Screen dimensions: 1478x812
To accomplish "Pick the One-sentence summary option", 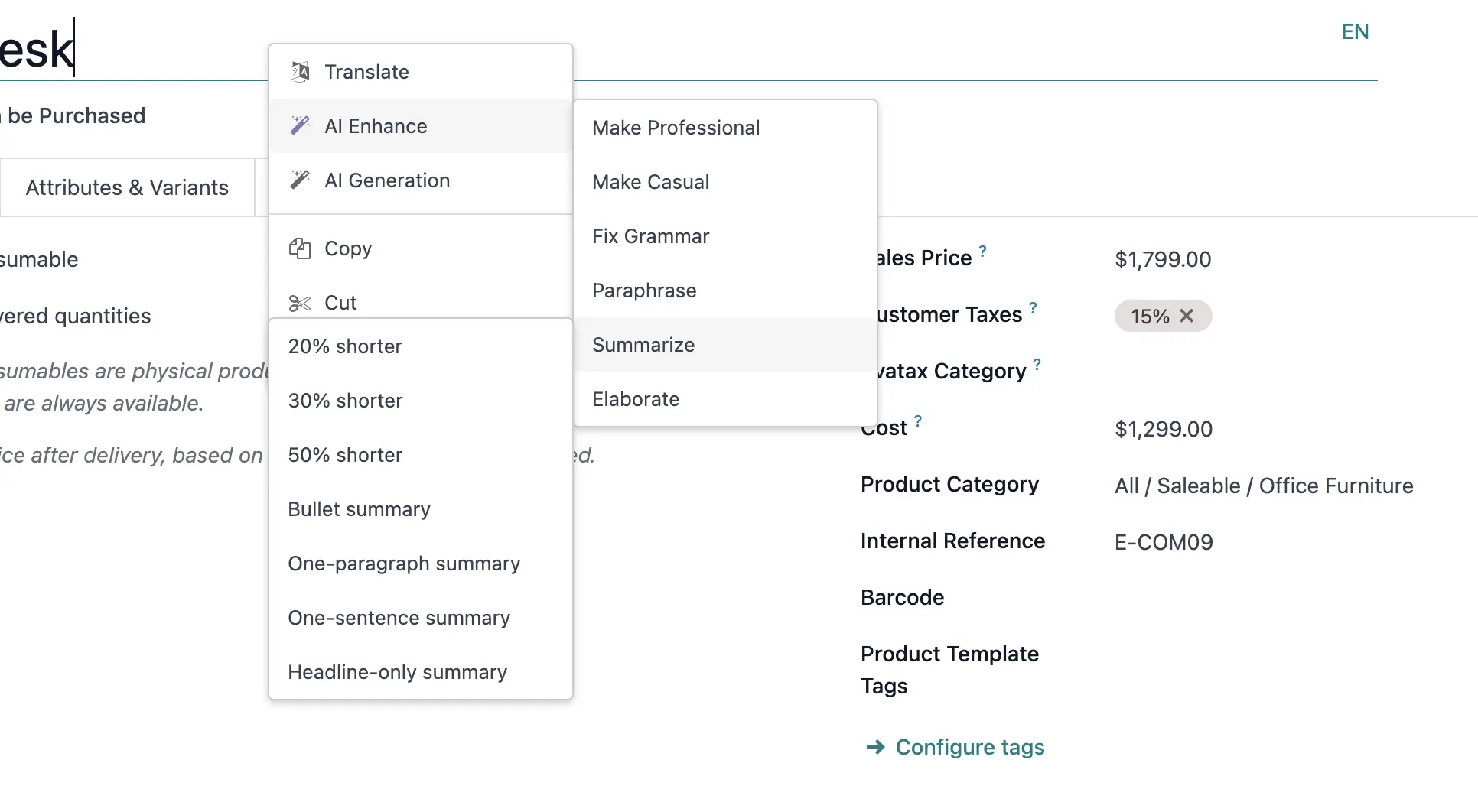I will (399, 618).
